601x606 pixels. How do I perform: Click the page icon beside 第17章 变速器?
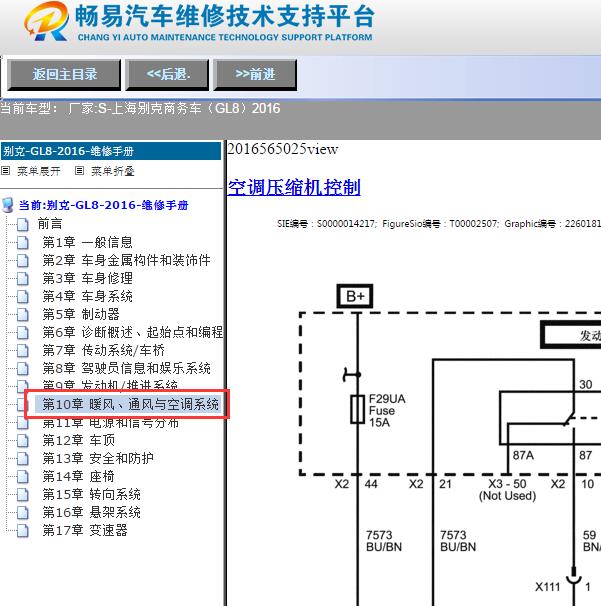point(23,530)
